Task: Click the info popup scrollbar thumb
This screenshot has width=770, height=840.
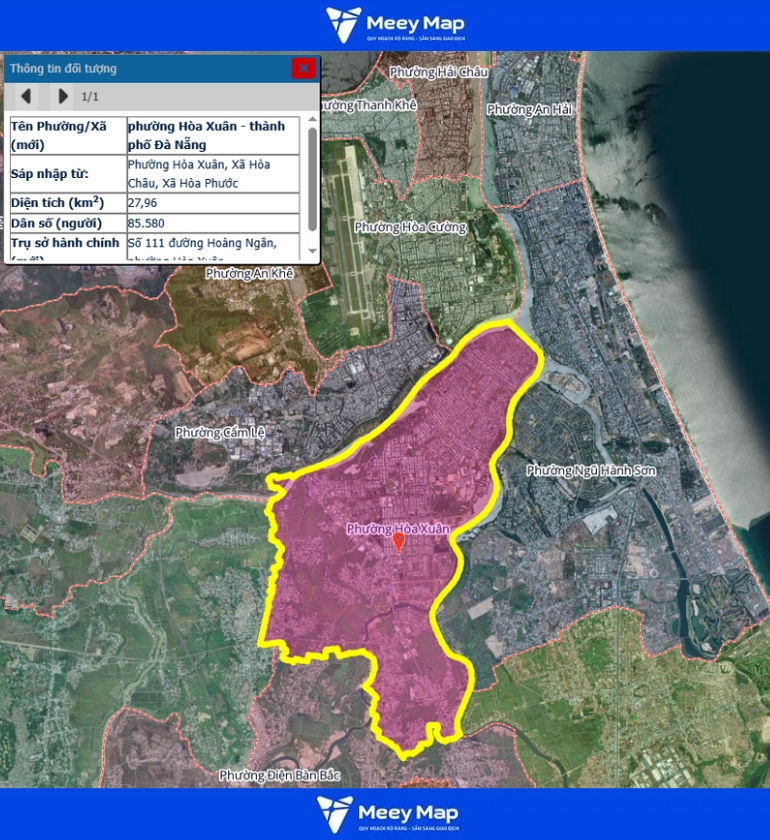Action: pyautogui.click(x=312, y=178)
